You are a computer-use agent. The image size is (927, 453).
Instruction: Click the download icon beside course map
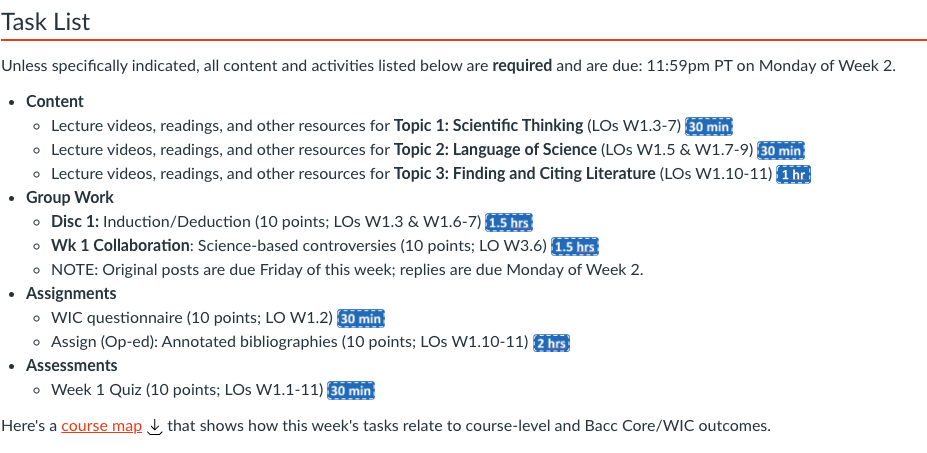155,427
